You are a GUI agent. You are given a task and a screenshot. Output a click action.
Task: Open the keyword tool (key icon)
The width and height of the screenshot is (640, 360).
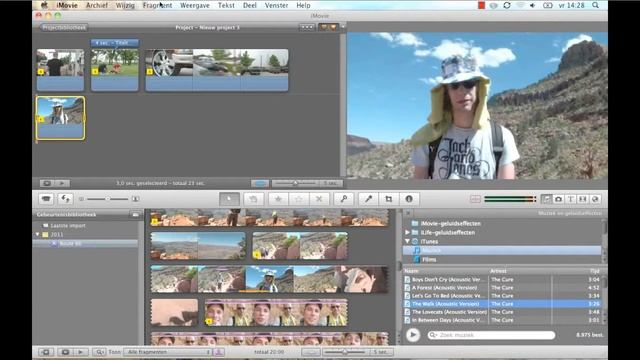coord(344,199)
